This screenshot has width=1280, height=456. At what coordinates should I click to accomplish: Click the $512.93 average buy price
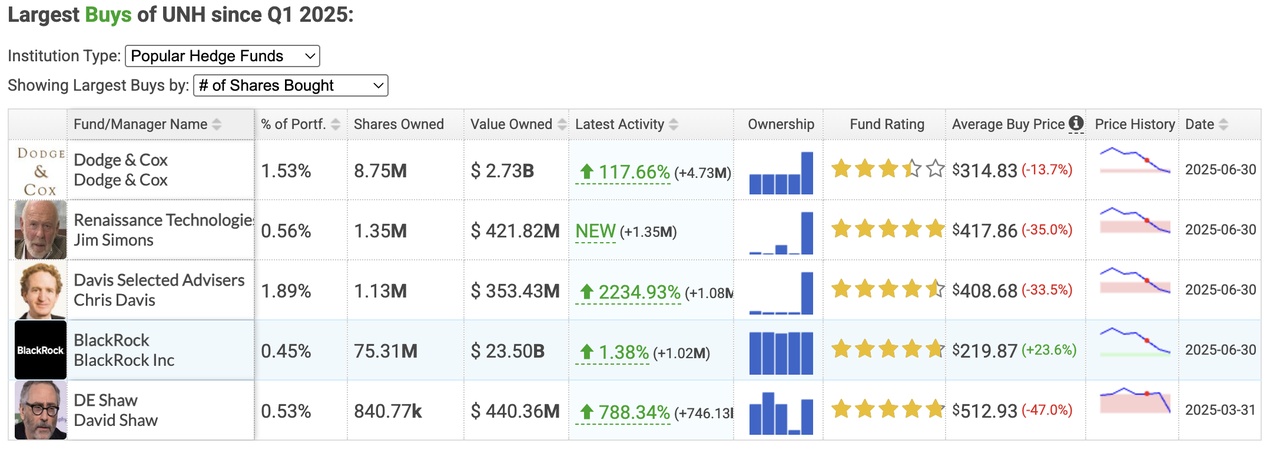(984, 411)
